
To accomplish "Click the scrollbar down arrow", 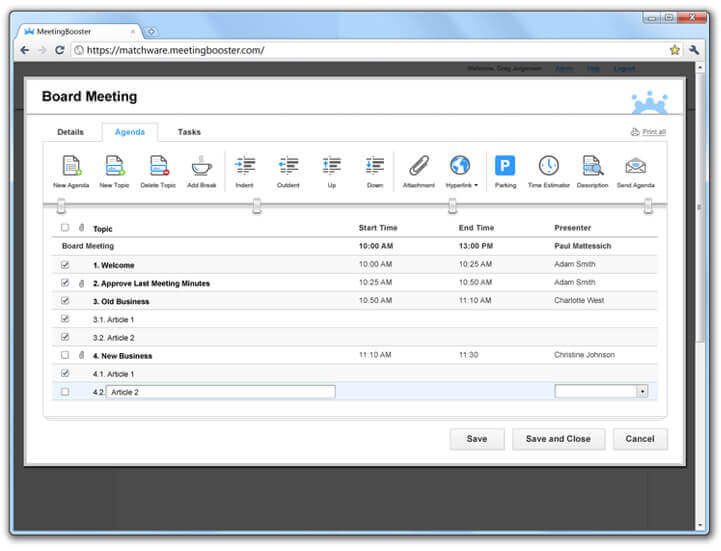I will click(x=700, y=525).
